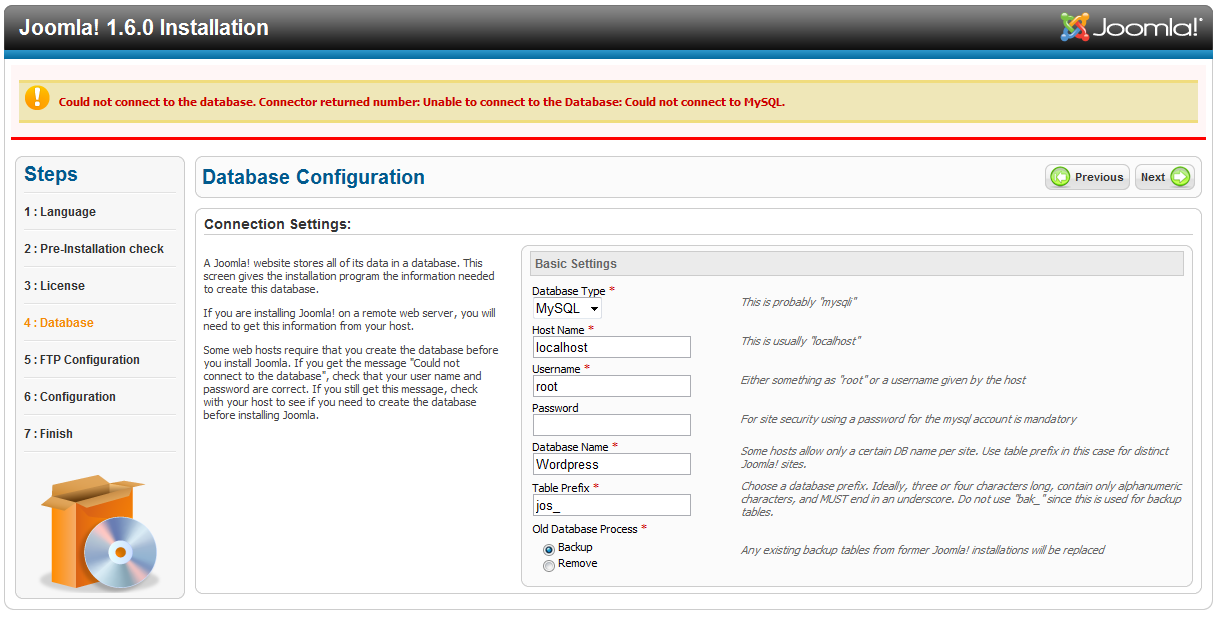Click in the Host Name field
The image size is (1219, 617).
[x=611, y=347]
